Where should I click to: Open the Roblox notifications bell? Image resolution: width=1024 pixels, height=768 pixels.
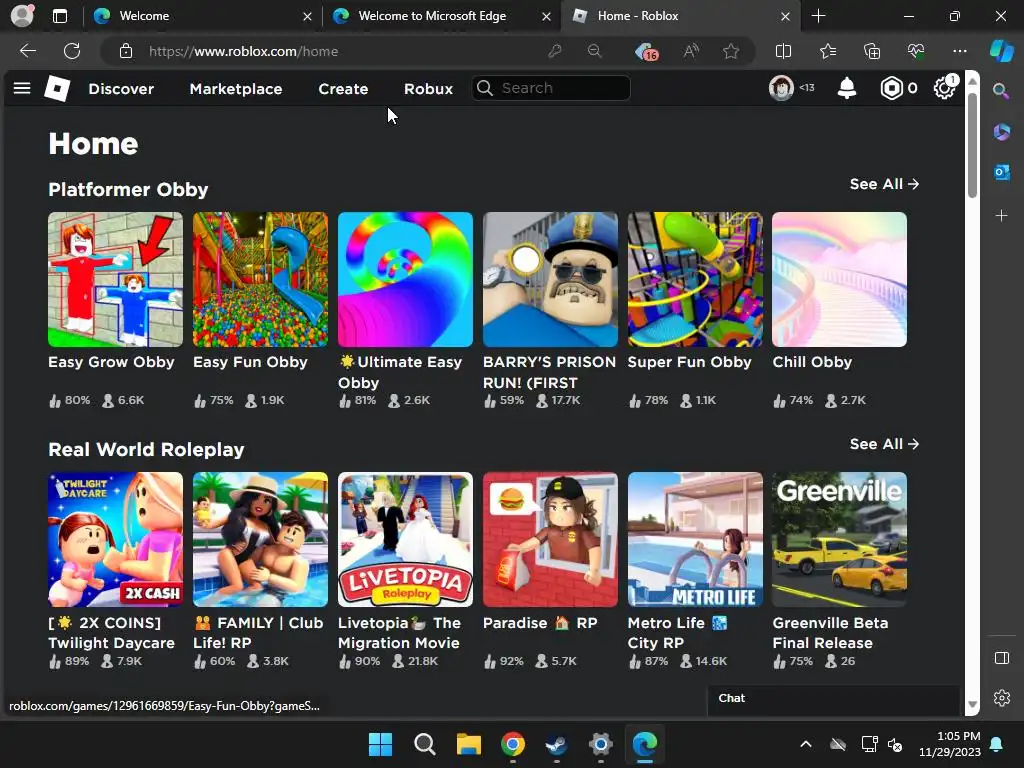[846, 88]
